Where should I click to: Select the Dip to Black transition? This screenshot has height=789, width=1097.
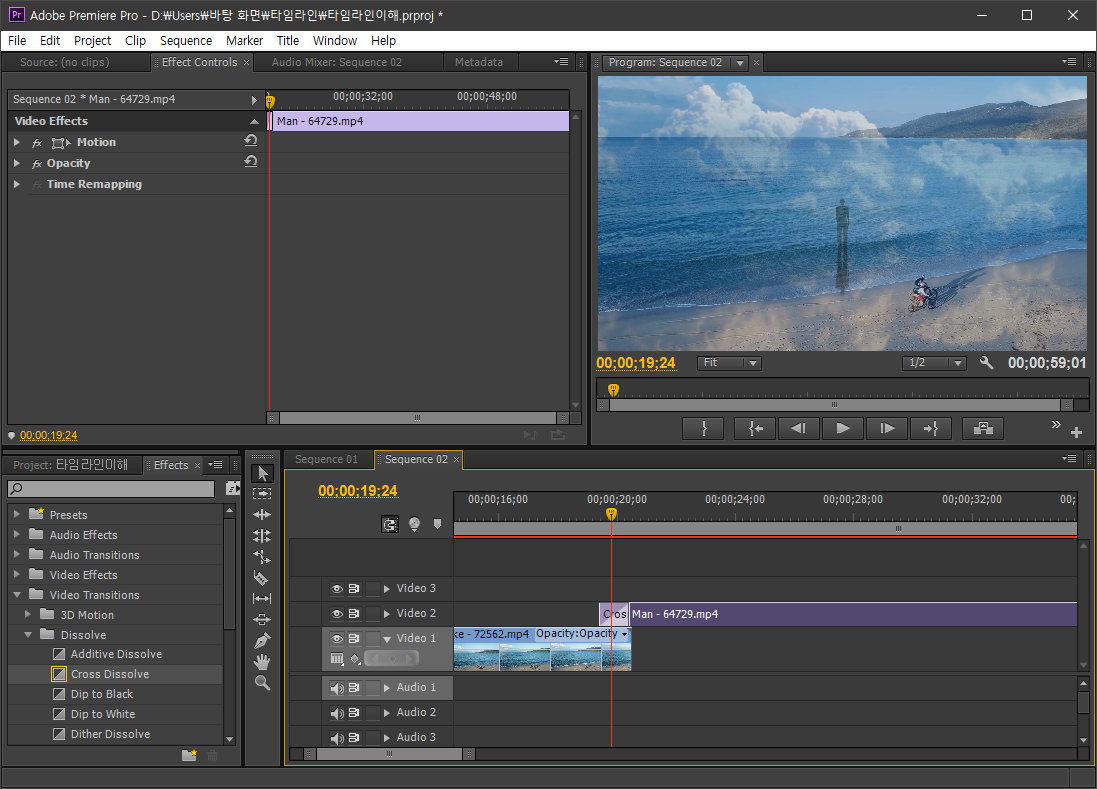point(101,694)
